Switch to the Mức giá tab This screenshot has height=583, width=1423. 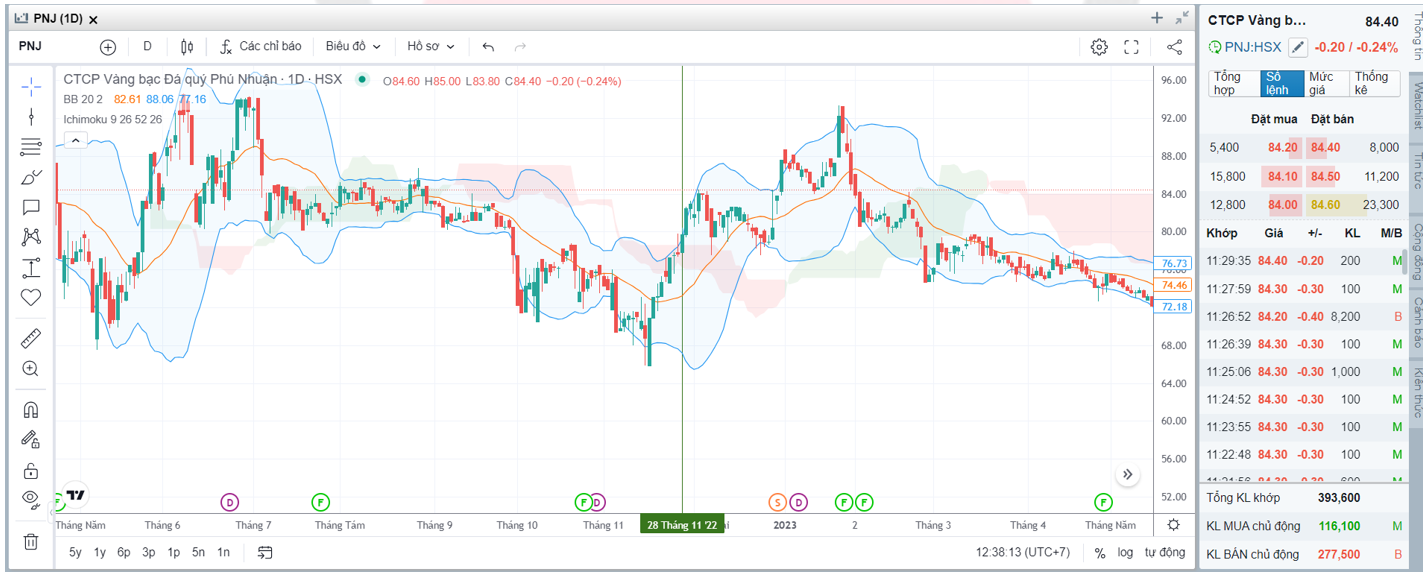tap(1326, 83)
